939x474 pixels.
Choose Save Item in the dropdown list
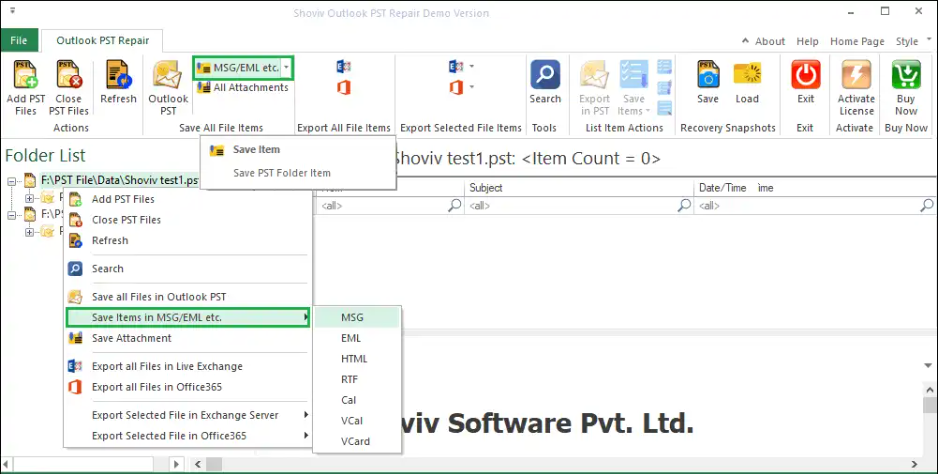[298, 150]
